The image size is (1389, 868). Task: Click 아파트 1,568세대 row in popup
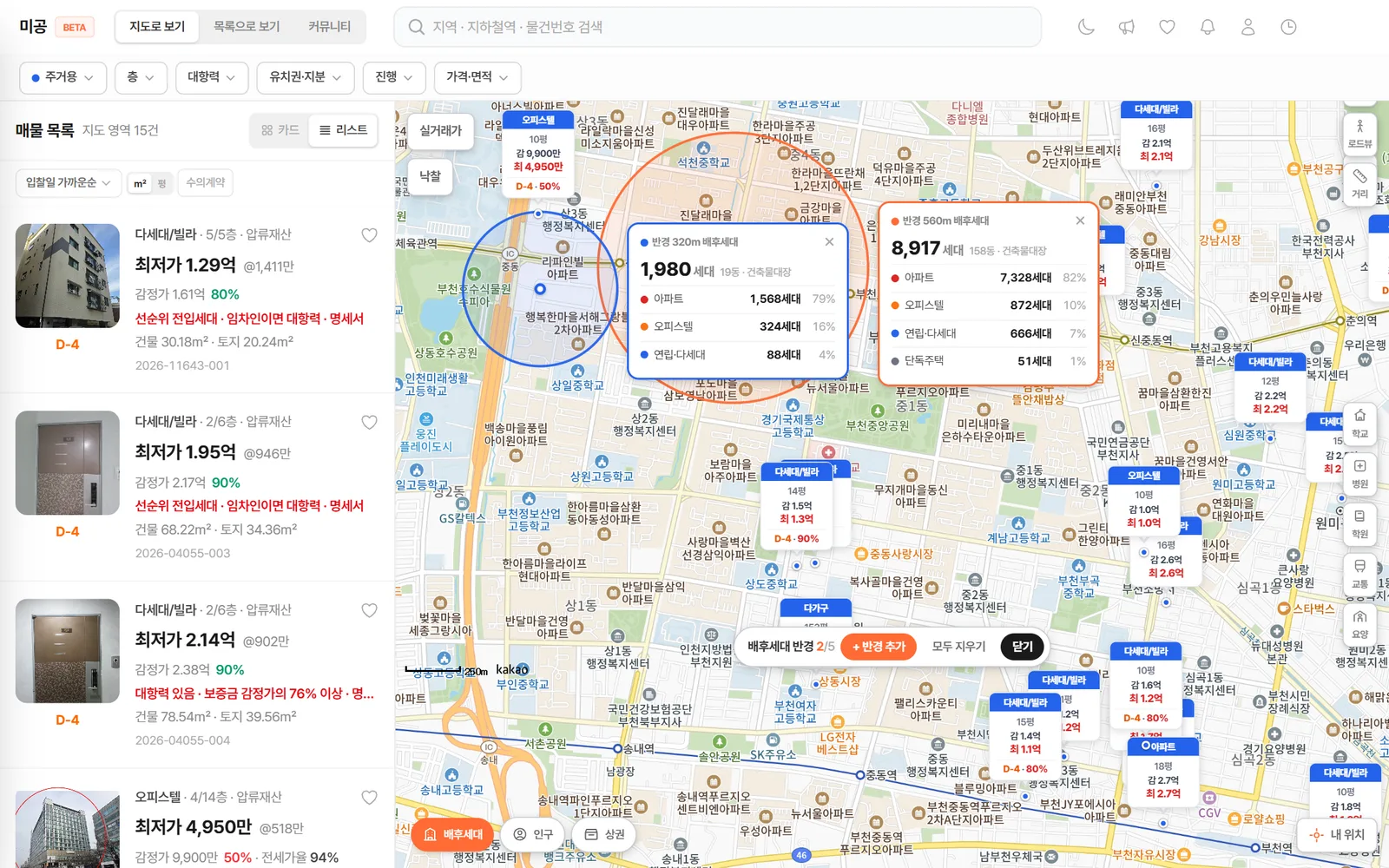pyautogui.click(x=737, y=299)
